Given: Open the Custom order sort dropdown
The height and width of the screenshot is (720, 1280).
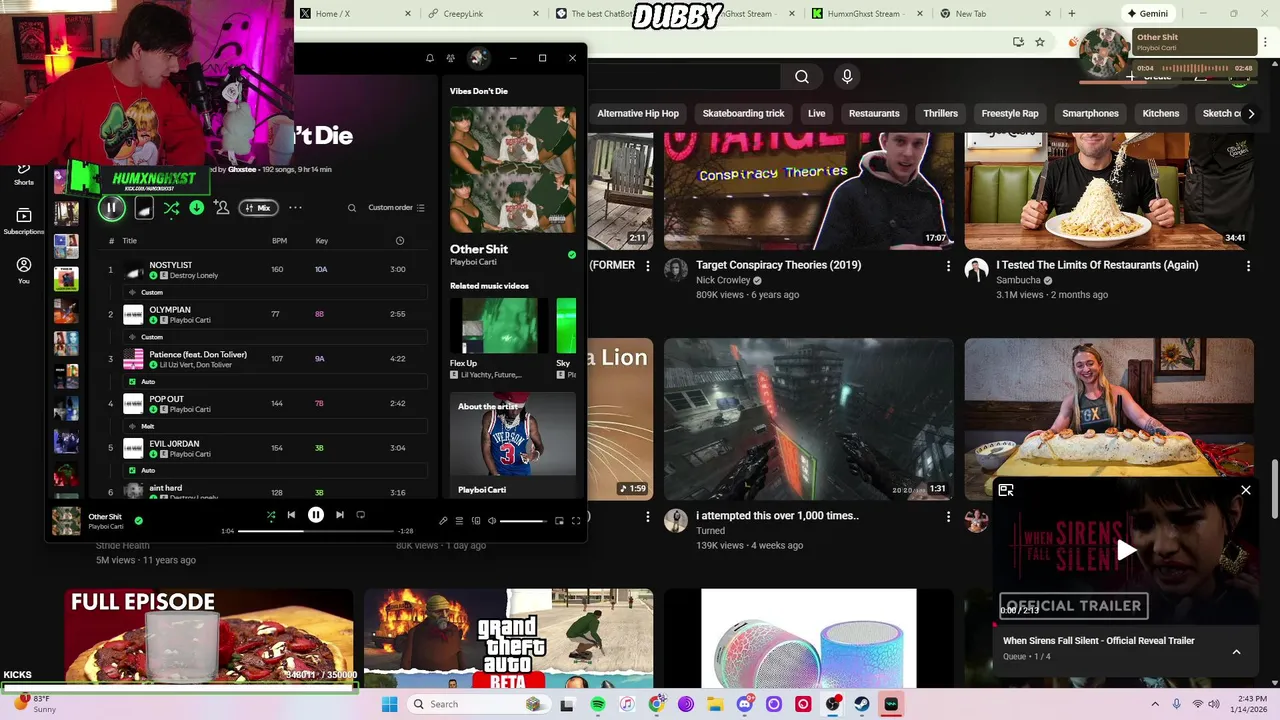Looking at the screenshot, I should coord(396,208).
